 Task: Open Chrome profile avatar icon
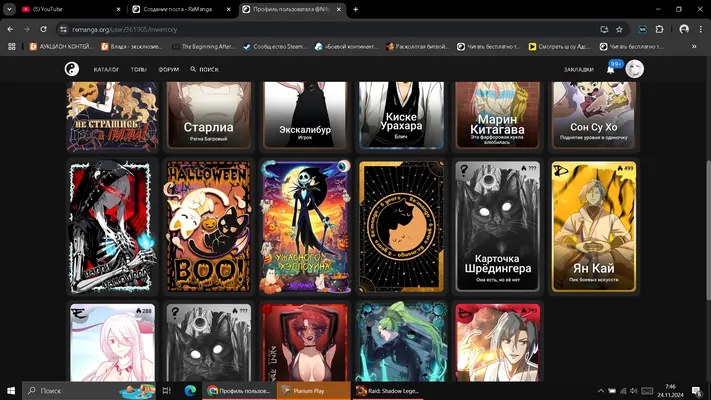[x=684, y=29]
